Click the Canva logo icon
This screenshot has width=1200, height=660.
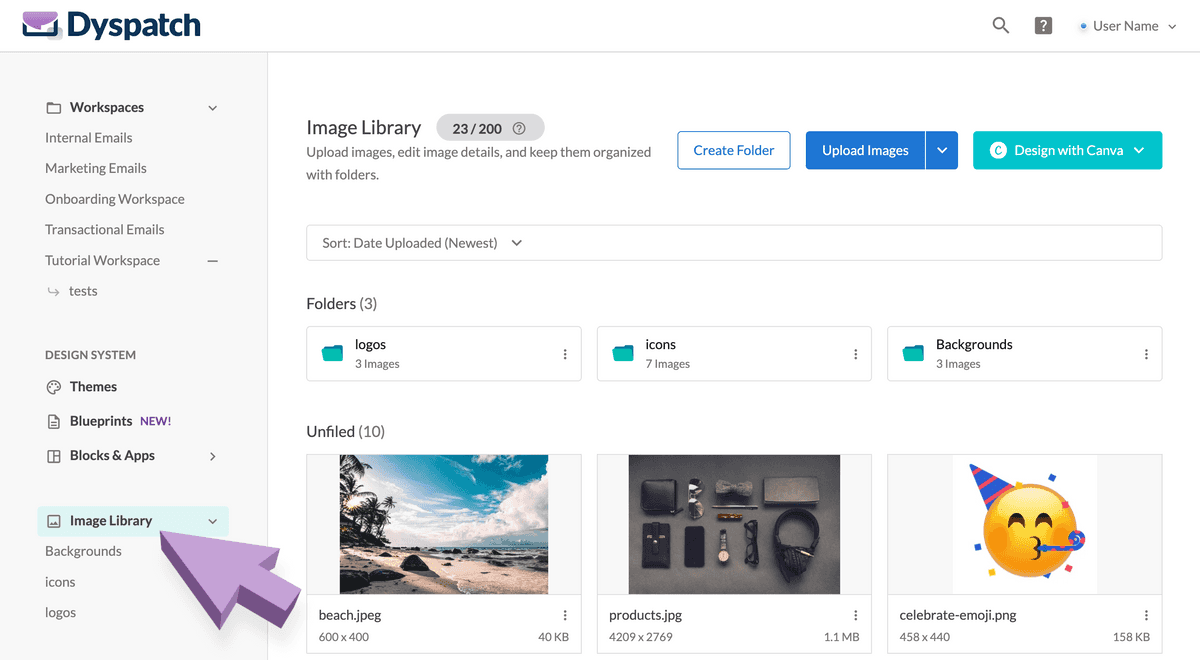997,150
